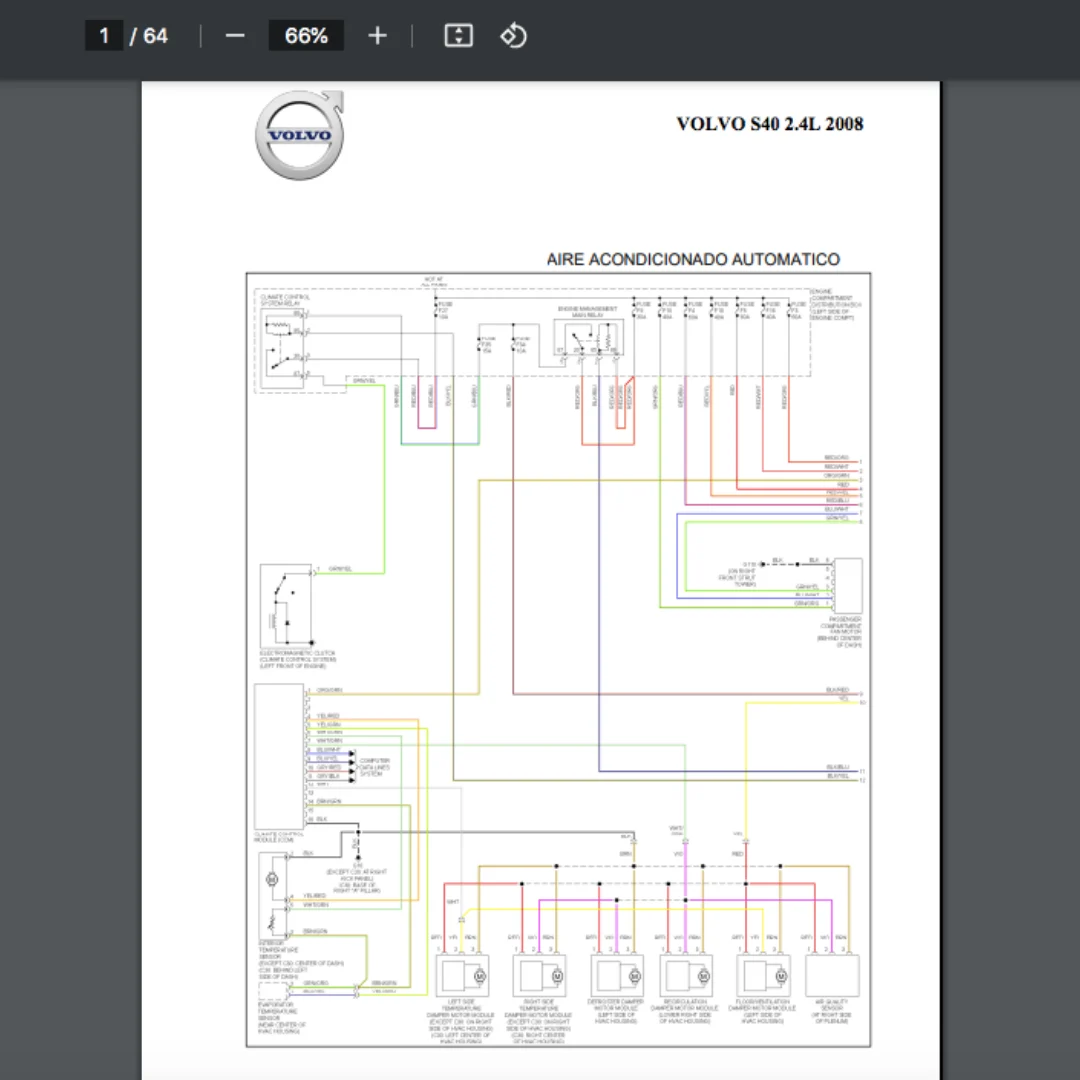Image resolution: width=1080 pixels, height=1080 pixels.
Task: Click the engine management main relay symbol
Action: point(589,339)
